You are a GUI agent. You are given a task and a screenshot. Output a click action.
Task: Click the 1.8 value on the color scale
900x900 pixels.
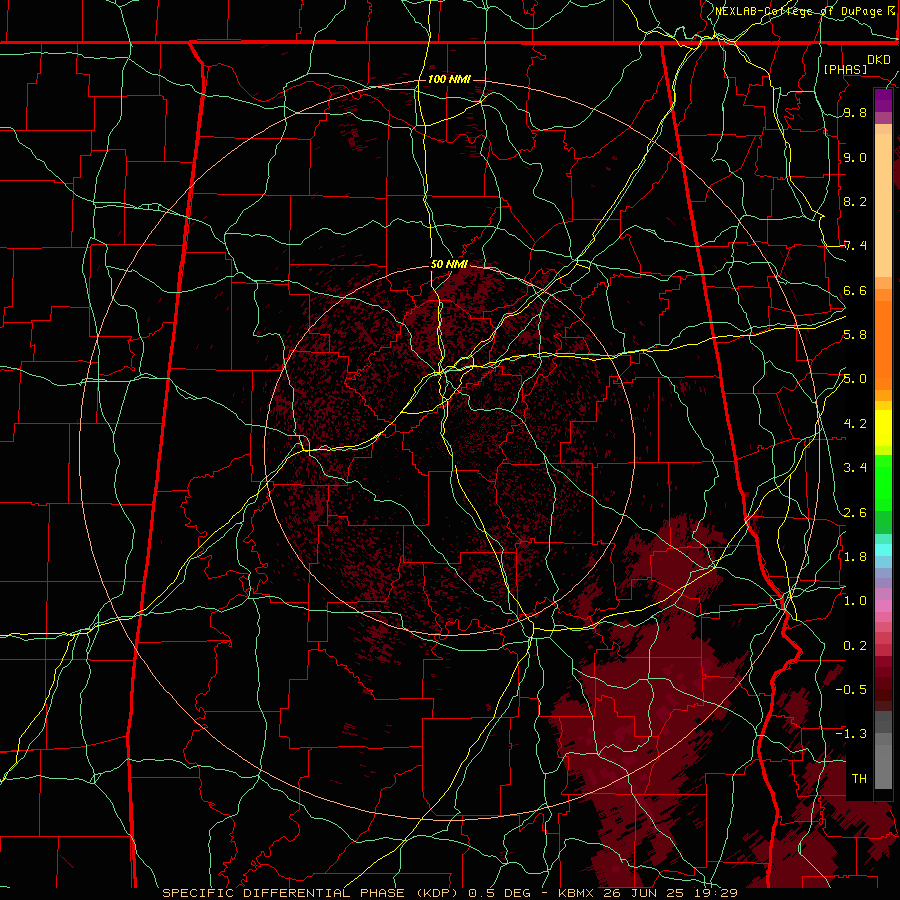[855, 557]
